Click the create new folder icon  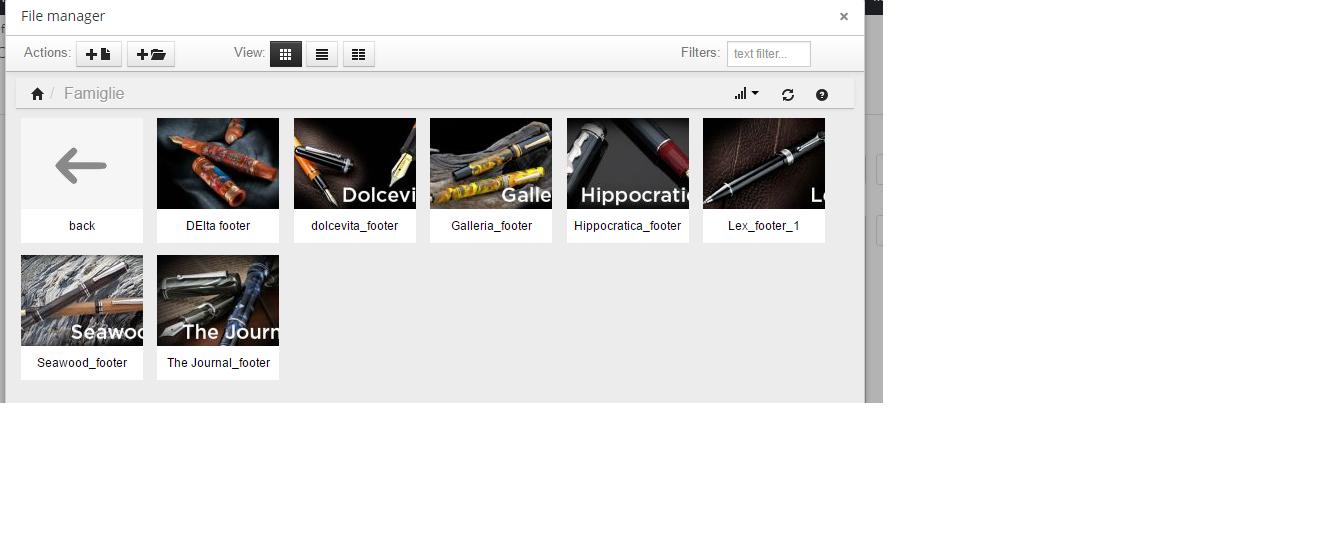[151, 54]
